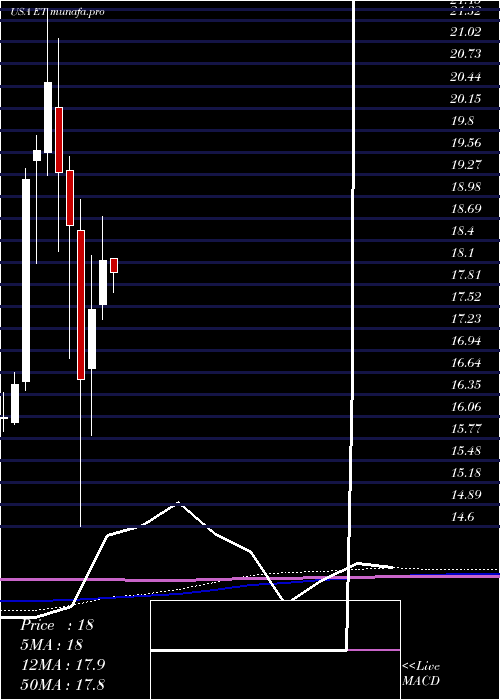Click the 5MA : 18 readout
The width and height of the screenshot is (500, 700).
52,645
